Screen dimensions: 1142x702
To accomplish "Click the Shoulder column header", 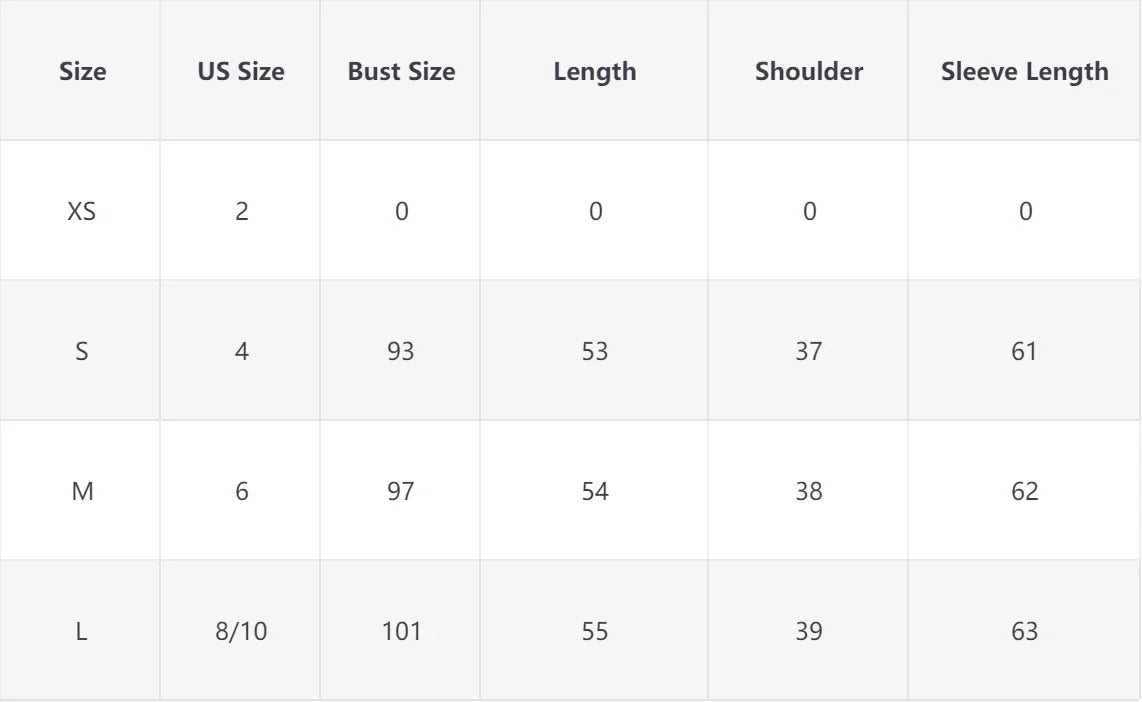I will [809, 71].
